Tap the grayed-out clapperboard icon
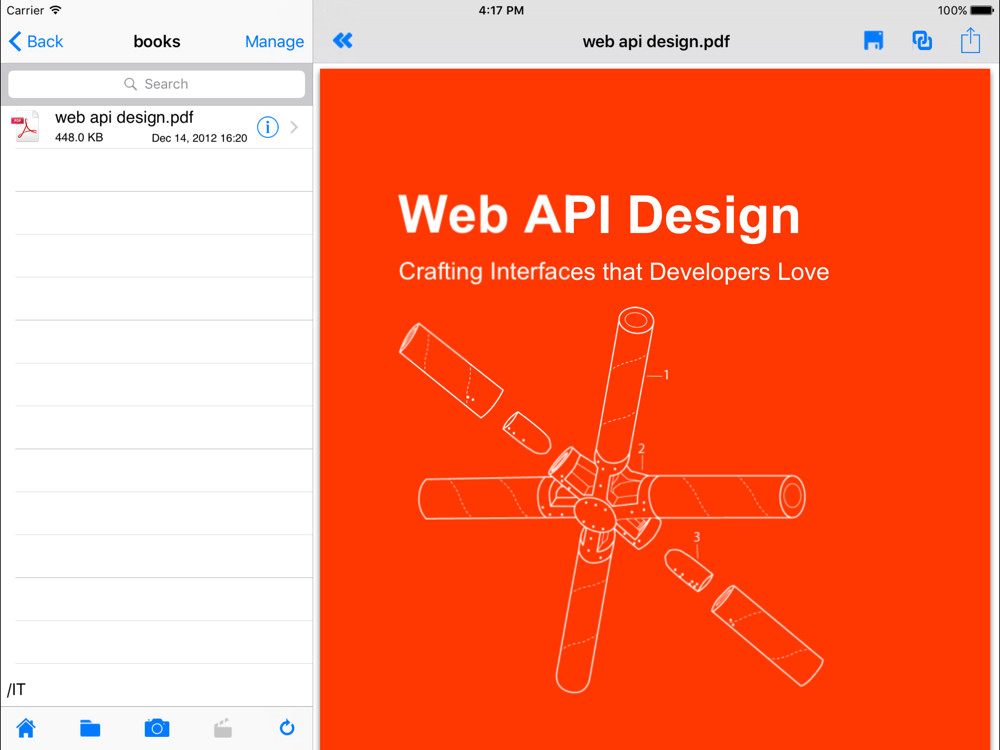1000x750 pixels. pos(223,728)
